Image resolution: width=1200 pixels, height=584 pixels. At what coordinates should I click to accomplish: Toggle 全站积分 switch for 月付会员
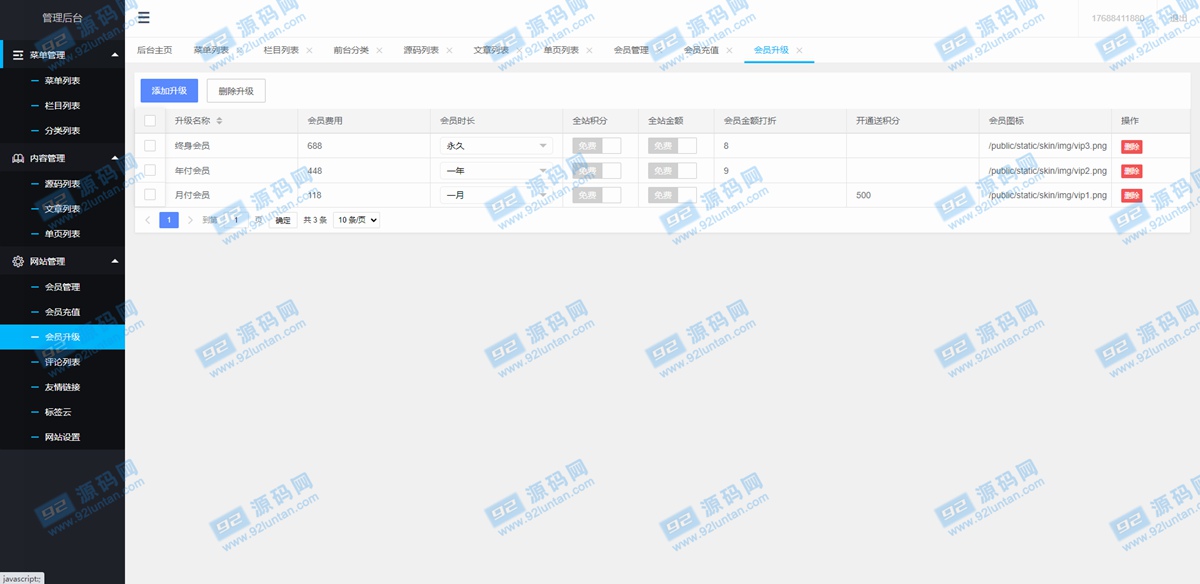[597, 195]
